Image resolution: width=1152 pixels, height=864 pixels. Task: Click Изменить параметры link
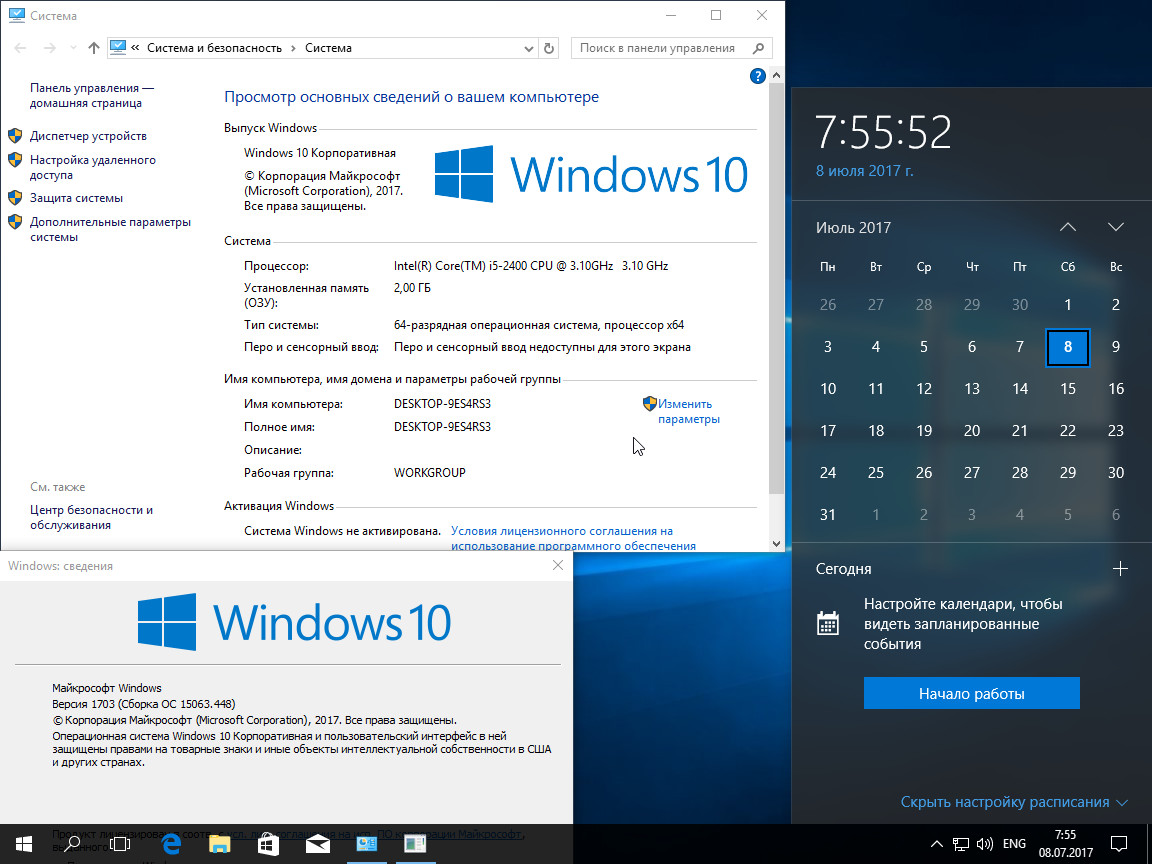click(687, 411)
